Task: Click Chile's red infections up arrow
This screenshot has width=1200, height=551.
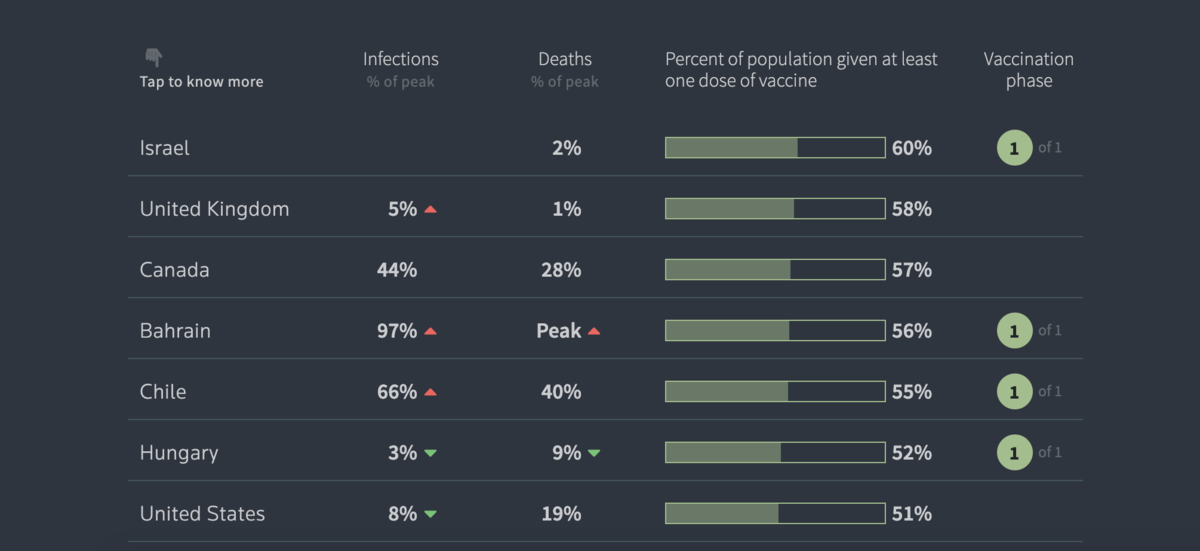Action: tap(430, 392)
